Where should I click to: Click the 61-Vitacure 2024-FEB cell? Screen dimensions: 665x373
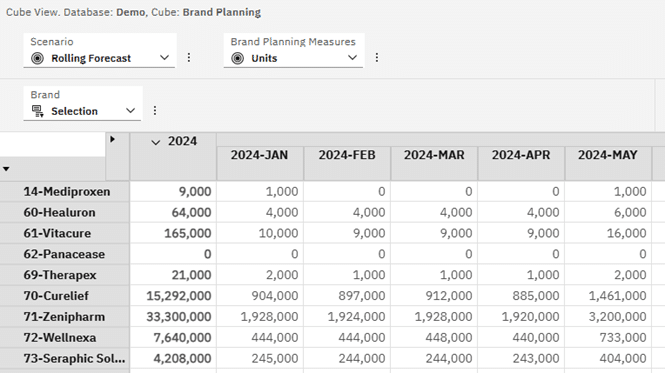click(x=347, y=233)
